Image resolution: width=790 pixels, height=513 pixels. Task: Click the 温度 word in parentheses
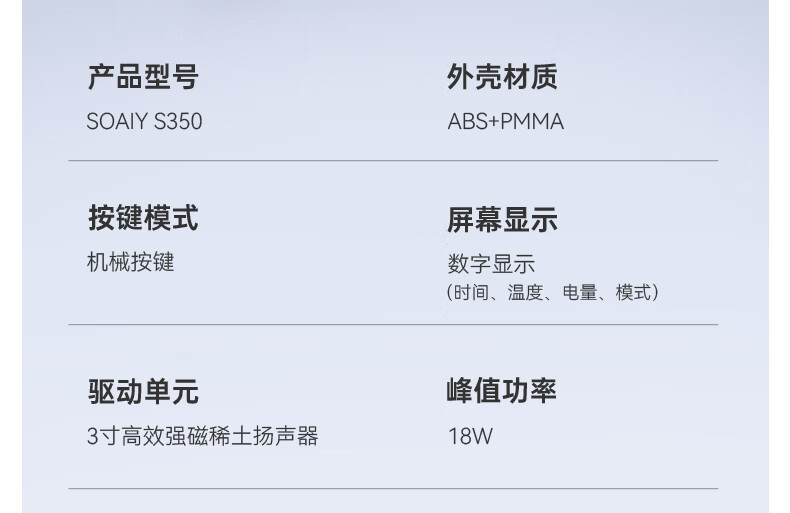coord(525,292)
